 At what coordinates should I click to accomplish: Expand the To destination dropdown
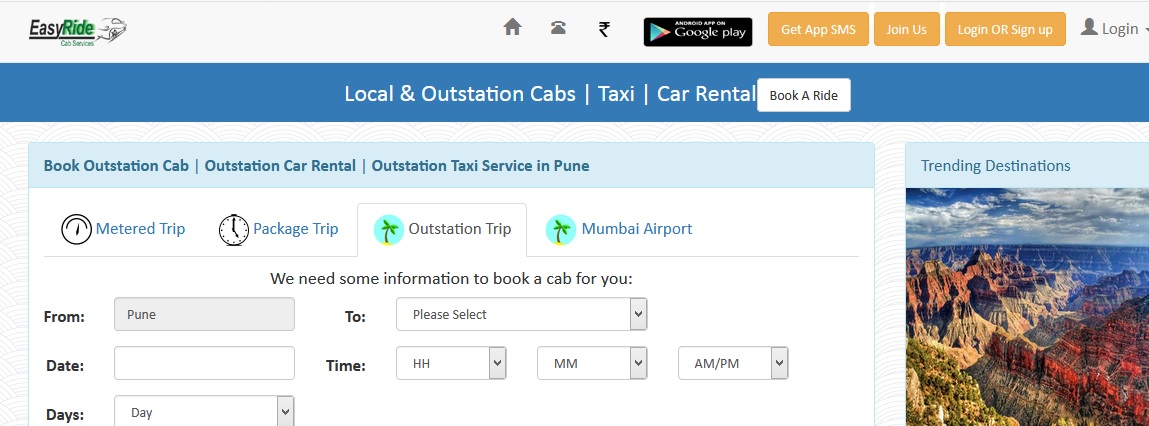[522, 314]
